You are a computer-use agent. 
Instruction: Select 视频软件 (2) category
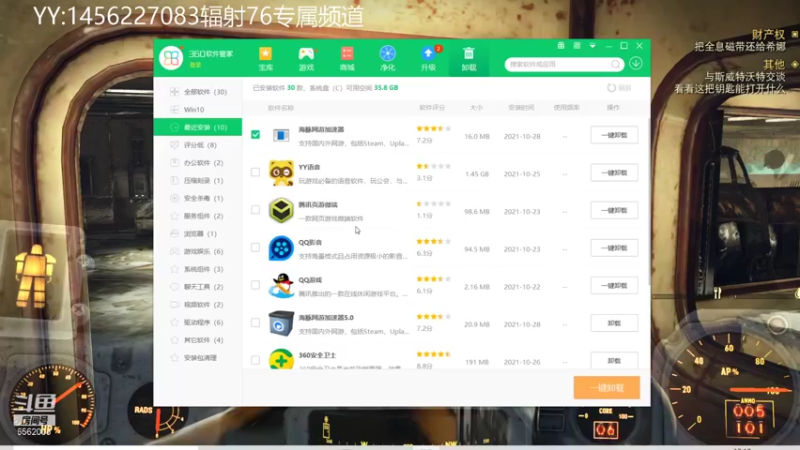[x=198, y=305]
